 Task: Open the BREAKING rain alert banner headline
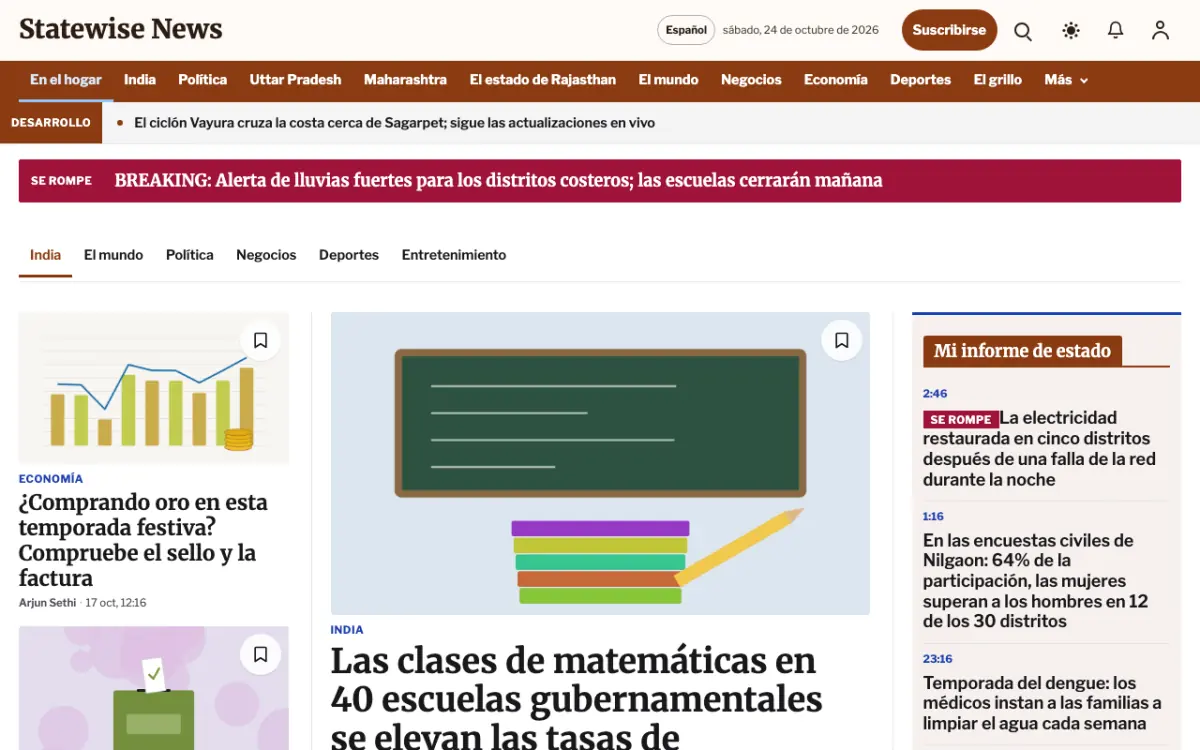click(499, 181)
